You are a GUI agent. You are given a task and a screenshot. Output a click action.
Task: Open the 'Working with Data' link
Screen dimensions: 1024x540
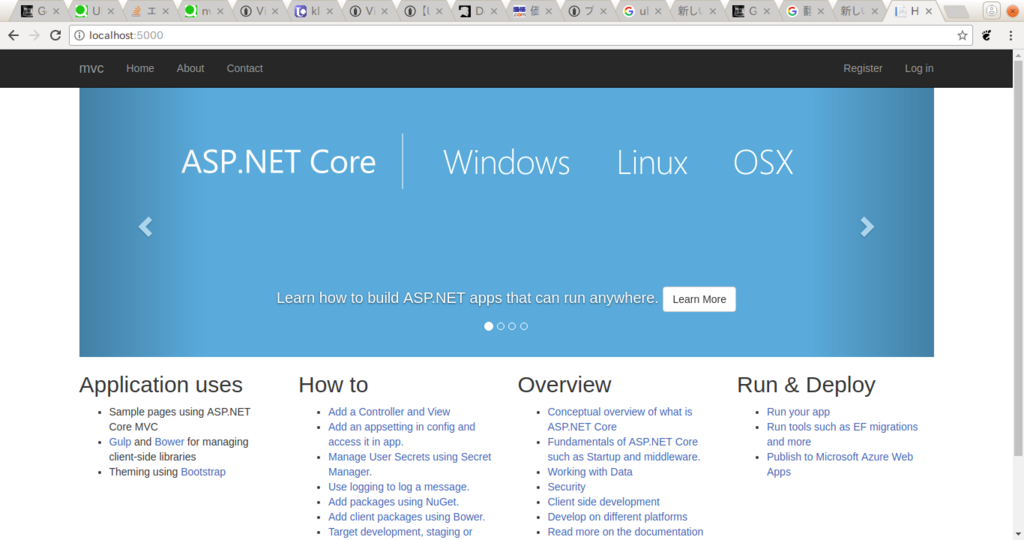[590, 472]
